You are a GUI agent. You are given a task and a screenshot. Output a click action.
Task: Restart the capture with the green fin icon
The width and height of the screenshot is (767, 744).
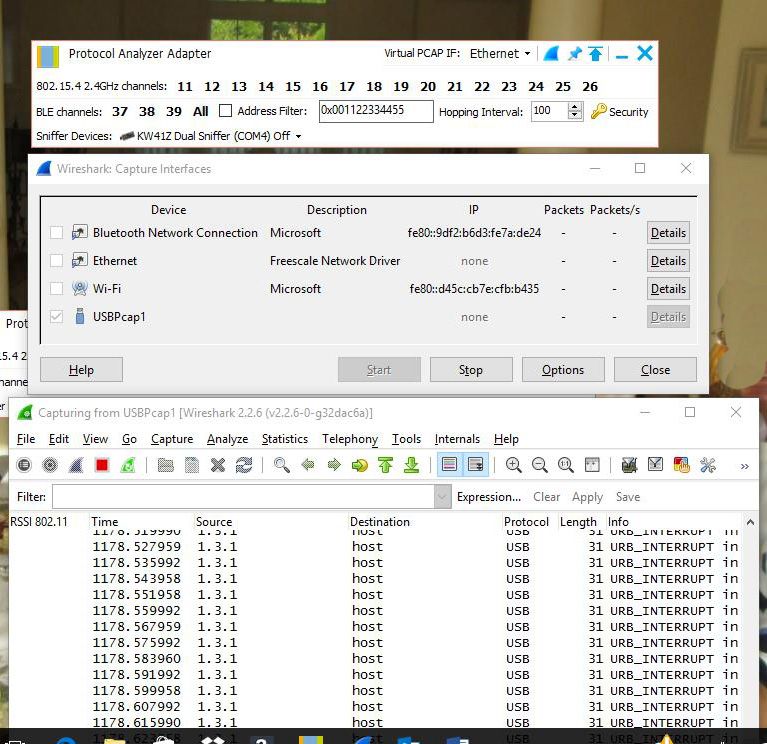(128, 465)
